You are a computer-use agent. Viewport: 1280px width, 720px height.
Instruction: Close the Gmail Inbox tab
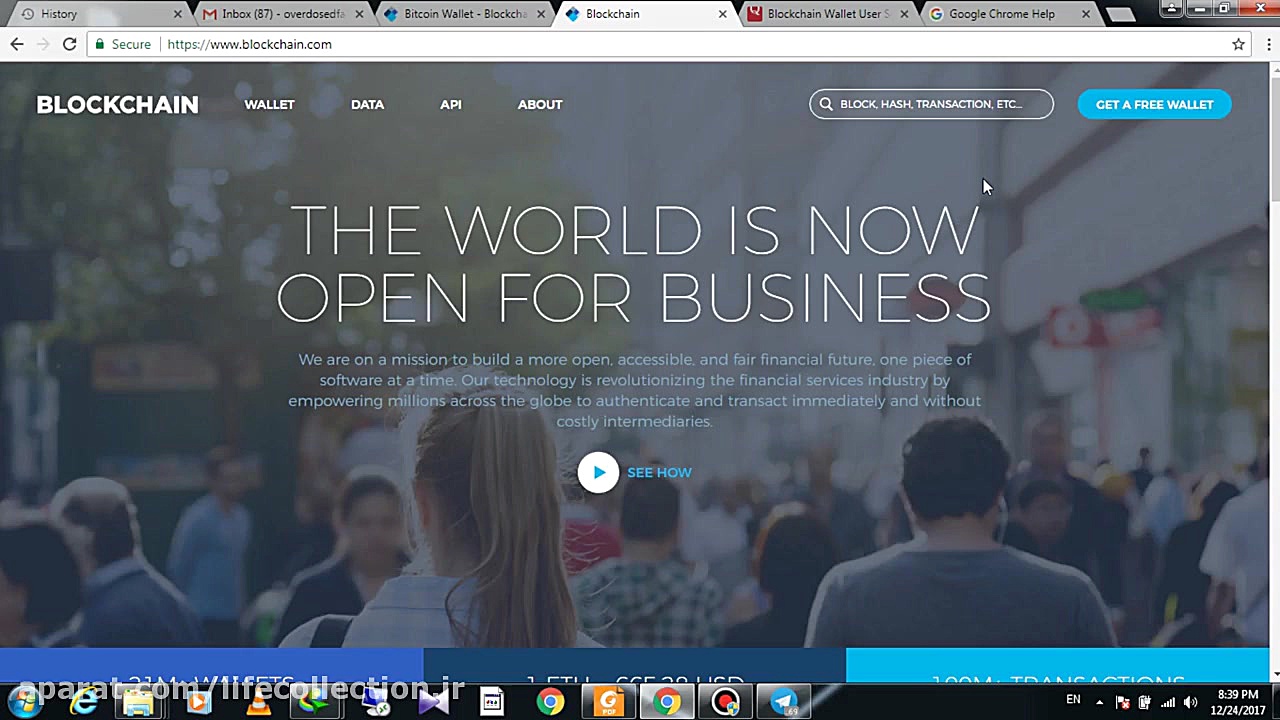tap(358, 14)
